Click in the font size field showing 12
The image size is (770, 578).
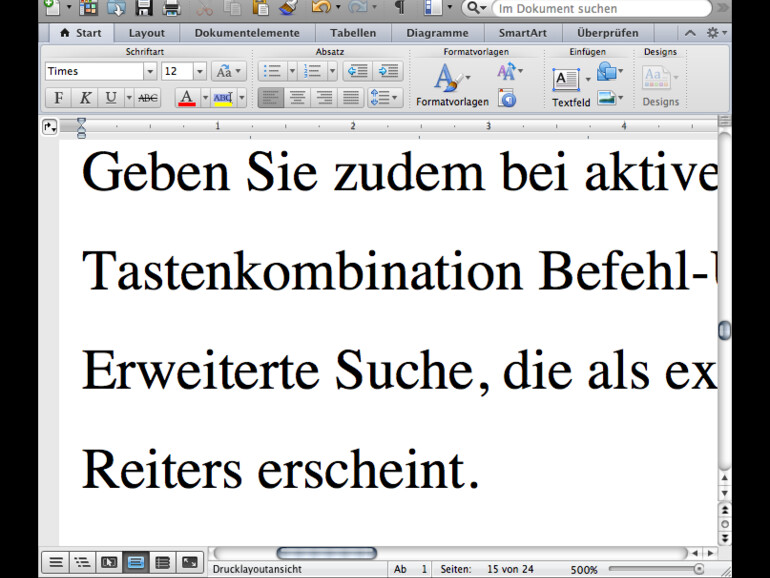[177, 72]
